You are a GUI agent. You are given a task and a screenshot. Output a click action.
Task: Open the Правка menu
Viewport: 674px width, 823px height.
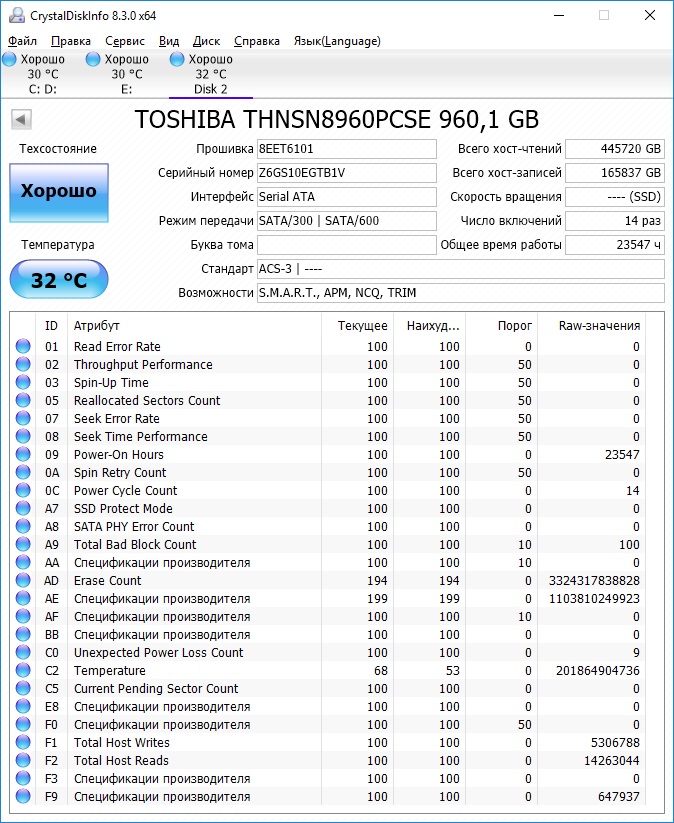coord(71,41)
